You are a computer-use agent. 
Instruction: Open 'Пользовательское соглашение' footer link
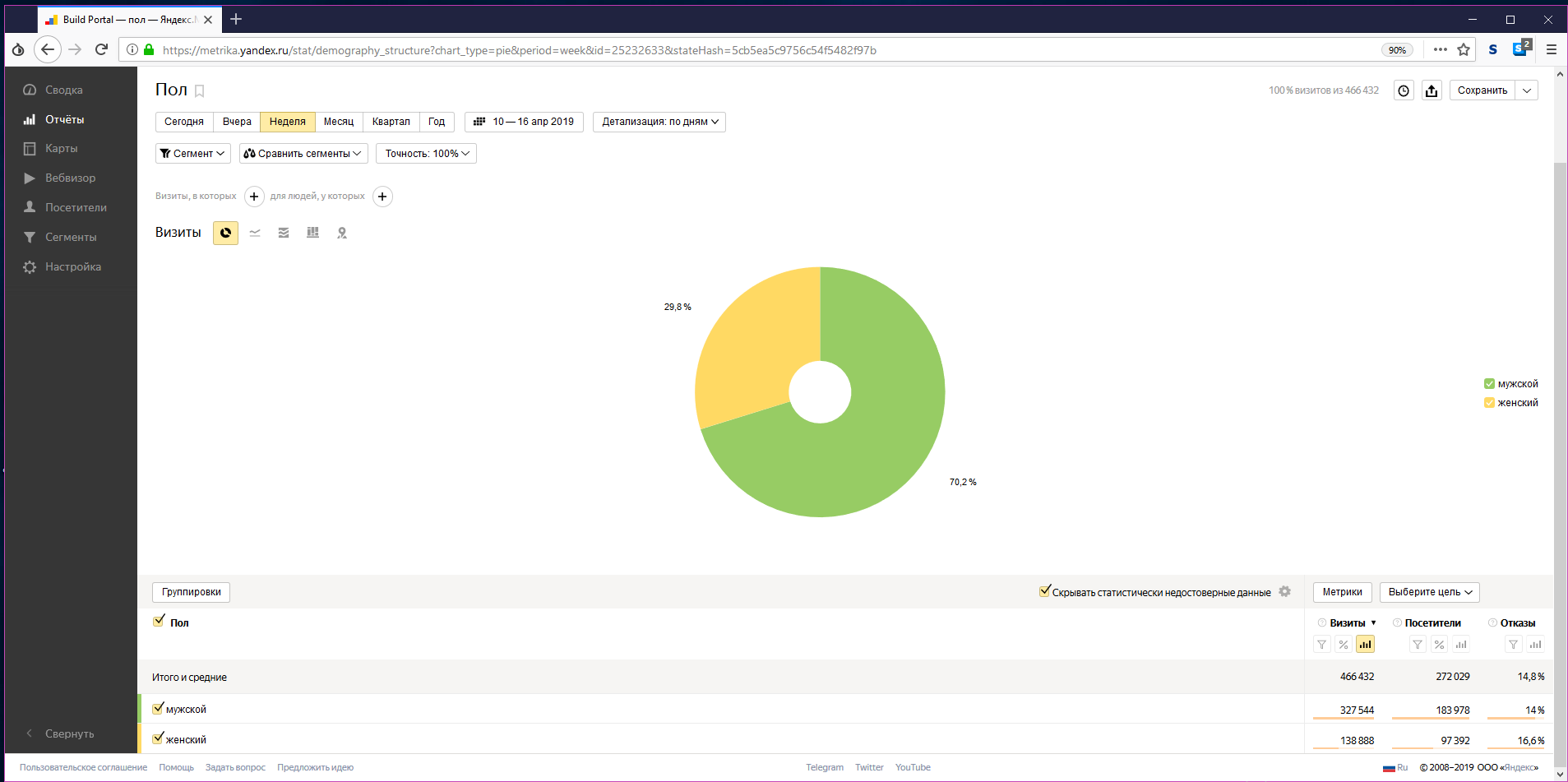click(x=83, y=767)
